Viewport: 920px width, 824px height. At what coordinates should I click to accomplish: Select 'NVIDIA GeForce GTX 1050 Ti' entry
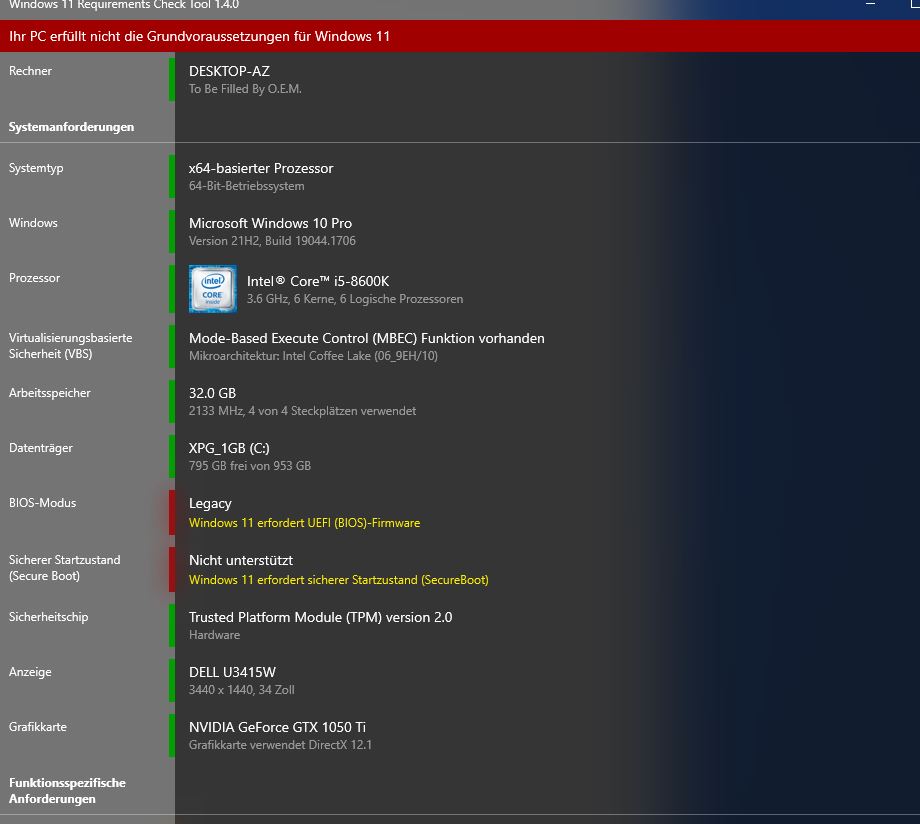point(278,727)
